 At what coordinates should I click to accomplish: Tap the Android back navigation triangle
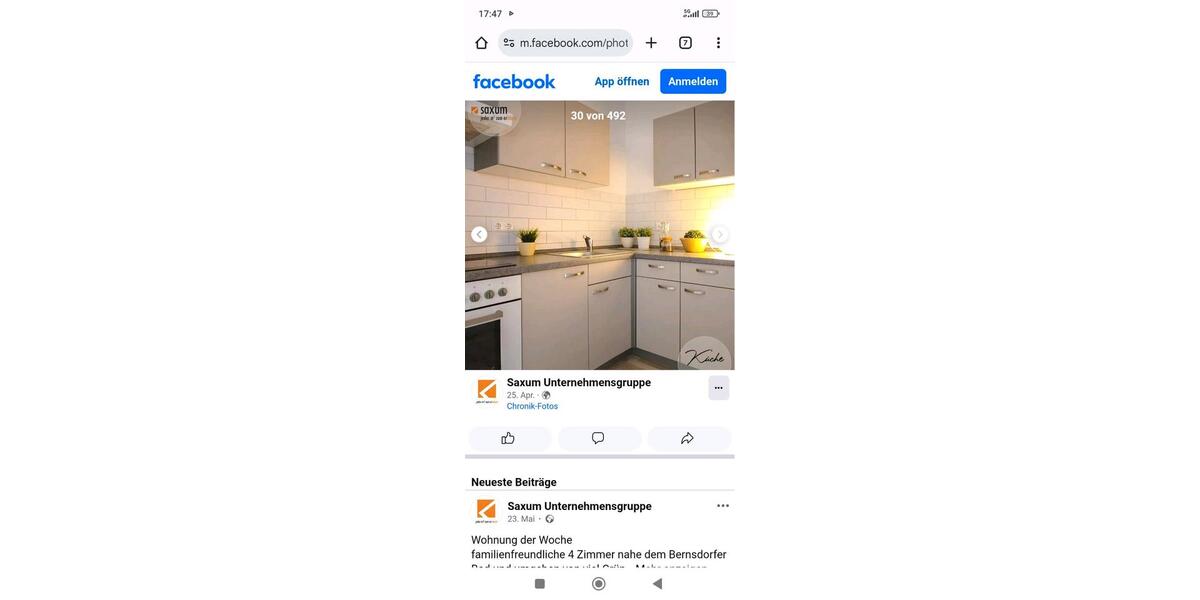coord(657,584)
